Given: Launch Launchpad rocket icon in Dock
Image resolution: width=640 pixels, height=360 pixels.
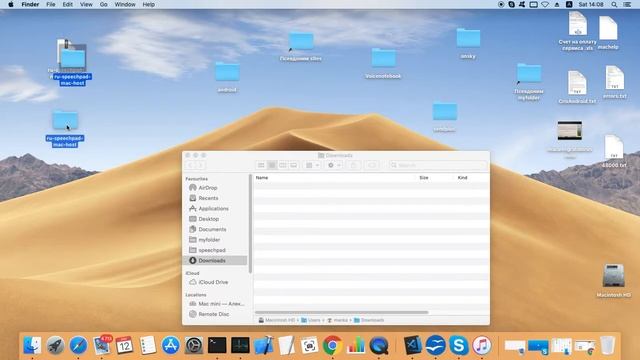Looking at the screenshot, I should click(x=55, y=345).
